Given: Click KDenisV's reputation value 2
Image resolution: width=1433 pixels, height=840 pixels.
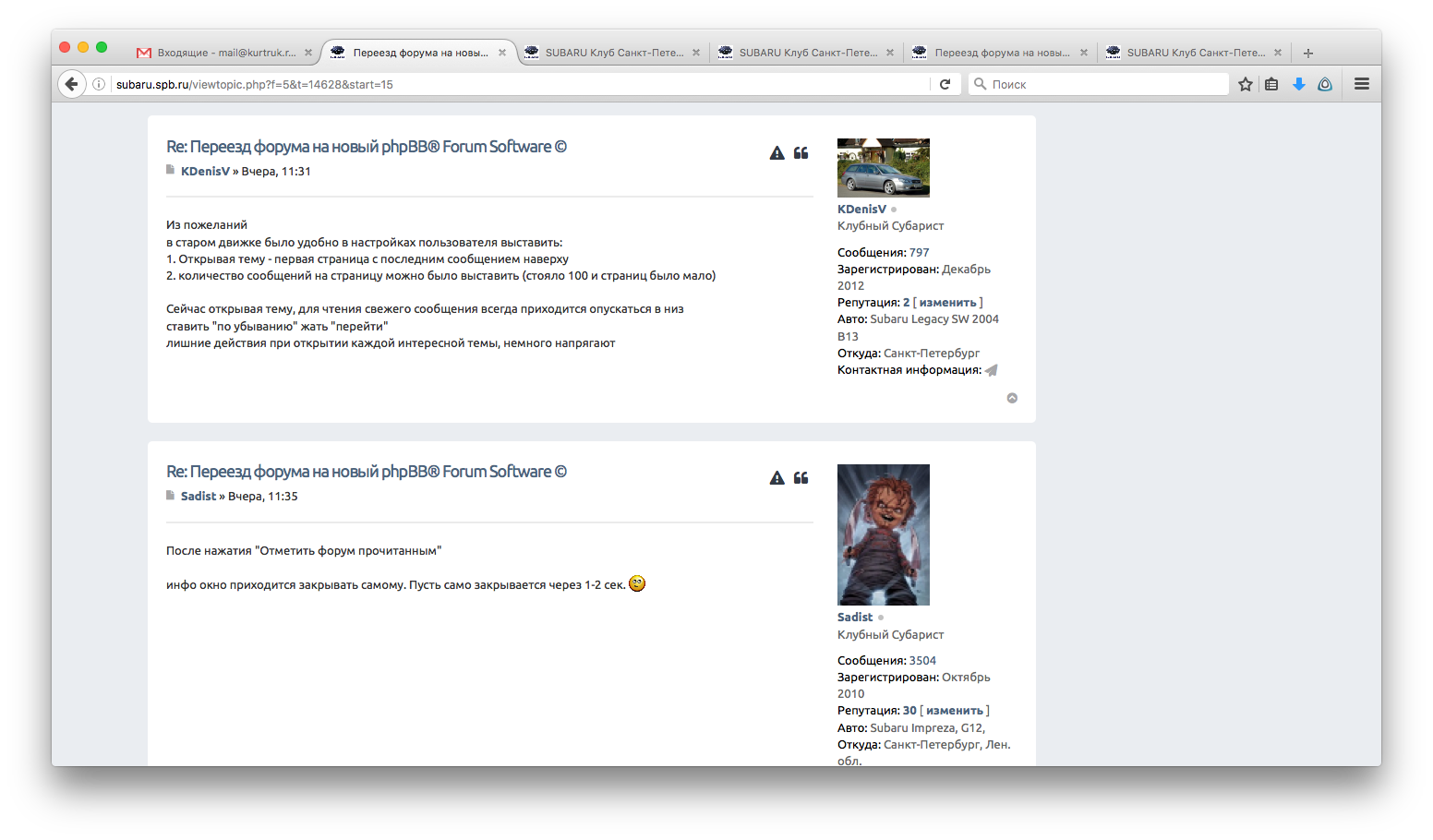Looking at the screenshot, I should click(907, 303).
